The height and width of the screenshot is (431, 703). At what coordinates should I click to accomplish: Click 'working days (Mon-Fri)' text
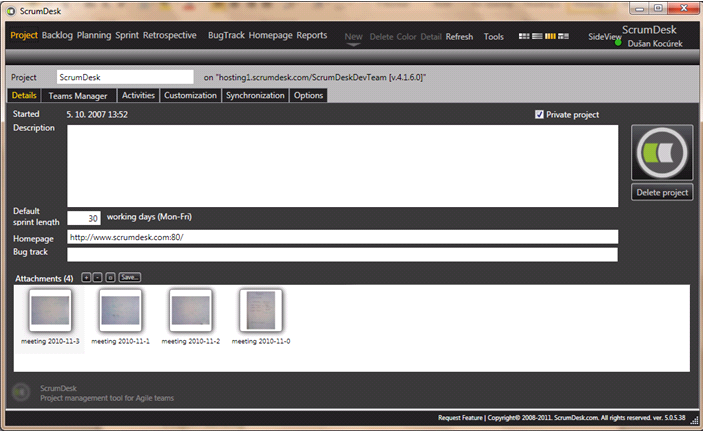(x=149, y=217)
